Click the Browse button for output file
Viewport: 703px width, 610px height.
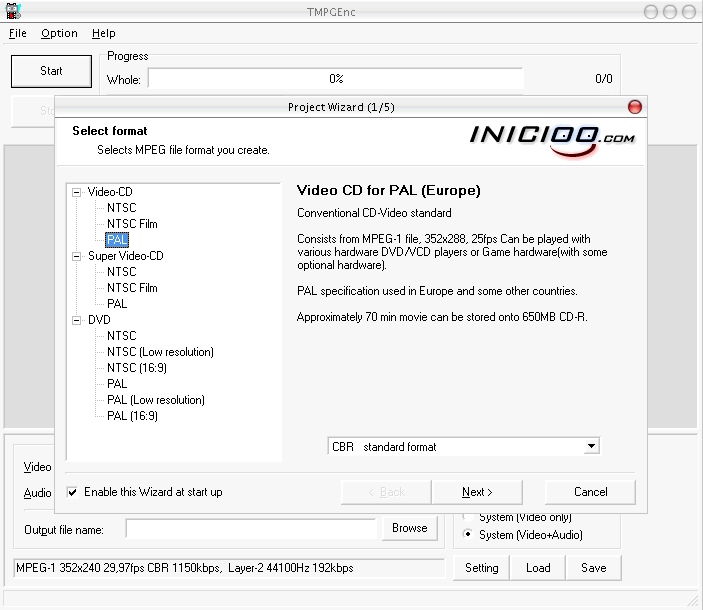pyautogui.click(x=410, y=528)
